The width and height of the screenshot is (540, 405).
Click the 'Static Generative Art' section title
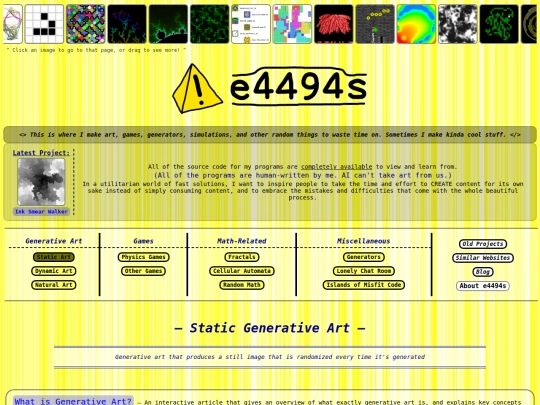point(270,328)
